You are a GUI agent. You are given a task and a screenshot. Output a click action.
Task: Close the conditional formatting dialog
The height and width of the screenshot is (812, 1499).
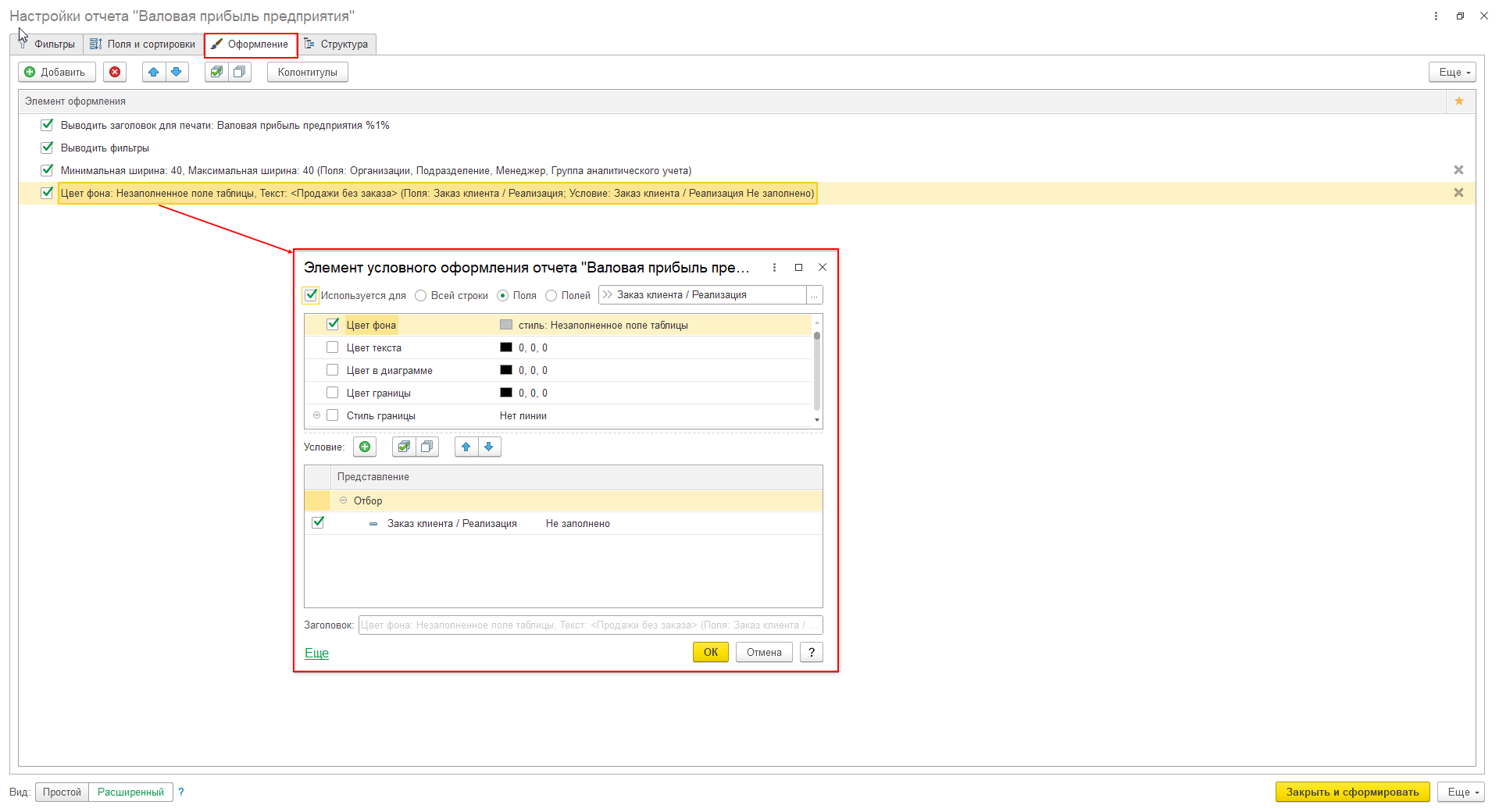[x=823, y=267]
